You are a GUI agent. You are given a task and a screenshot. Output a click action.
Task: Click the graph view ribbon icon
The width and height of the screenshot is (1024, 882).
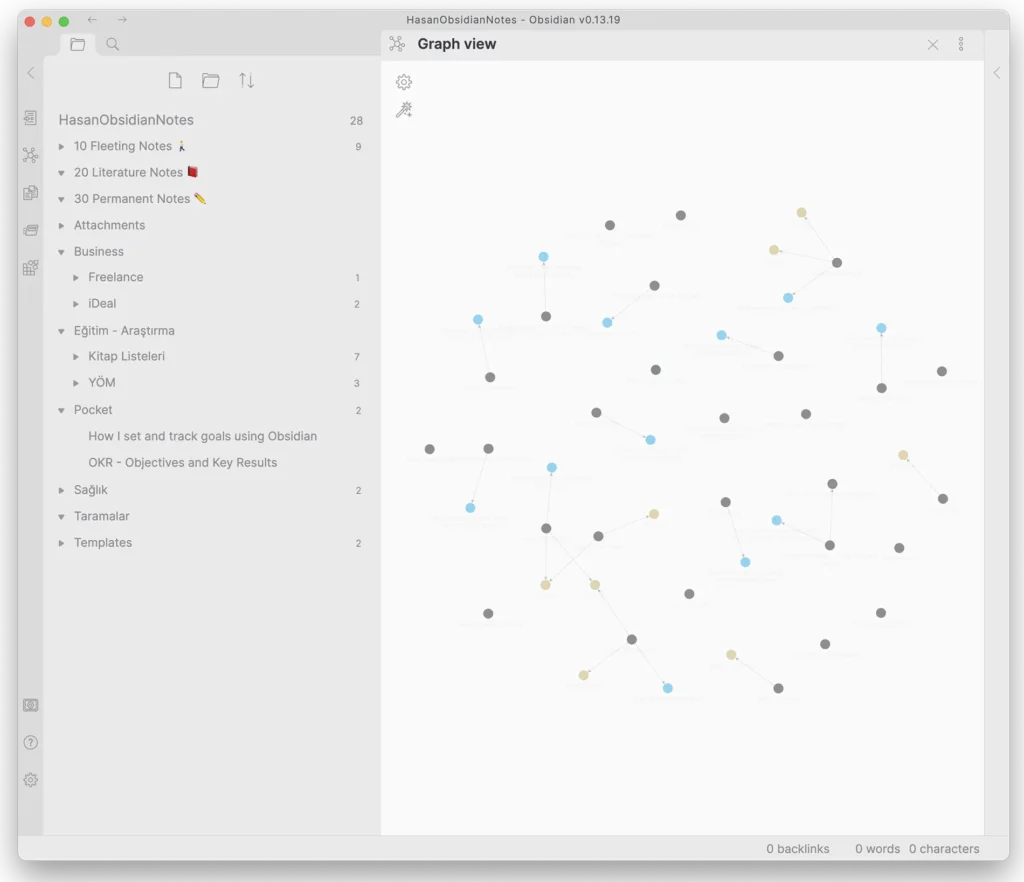[31, 155]
